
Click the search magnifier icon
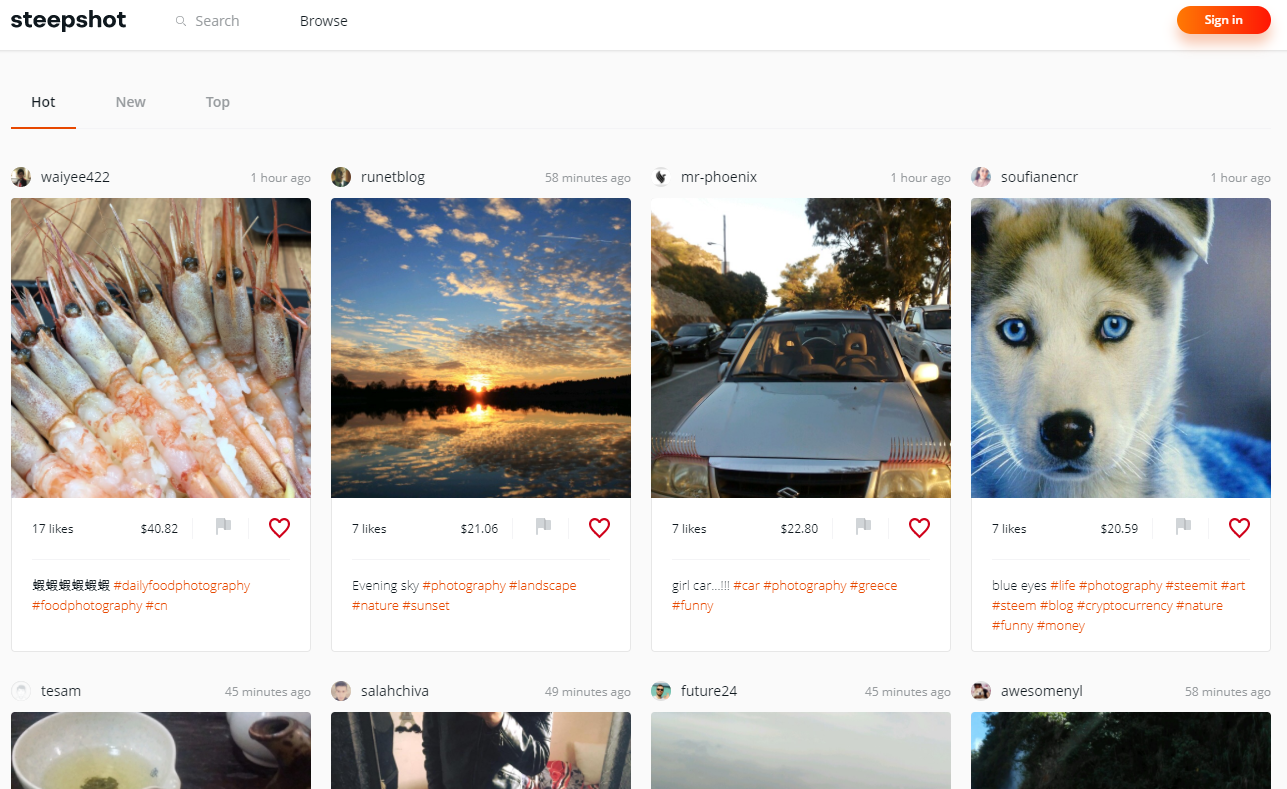pyautogui.click(x=181, y=21)
